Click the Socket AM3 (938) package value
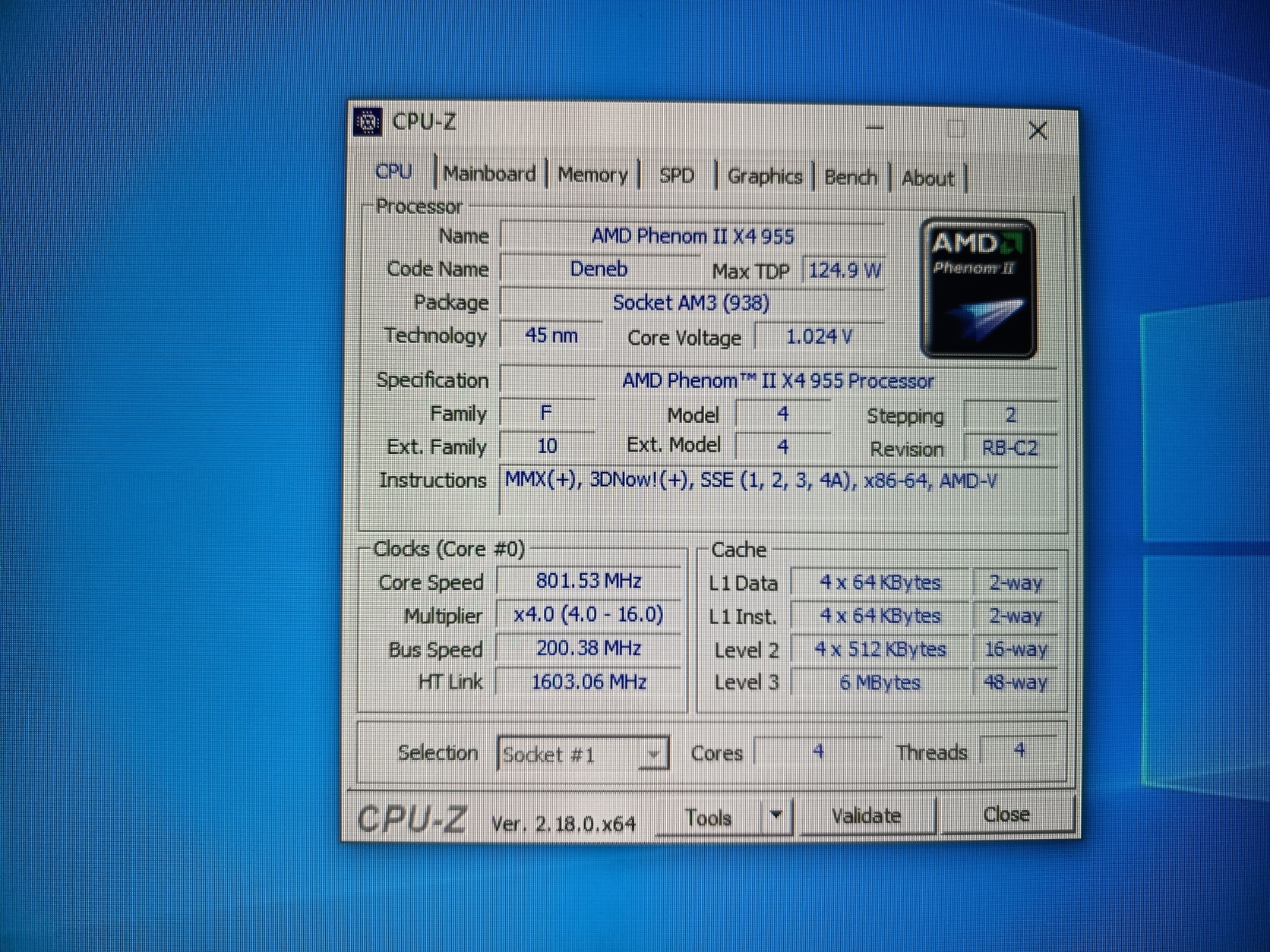The height and width of the screenshot is (952, 1270). tap(692, 302)
